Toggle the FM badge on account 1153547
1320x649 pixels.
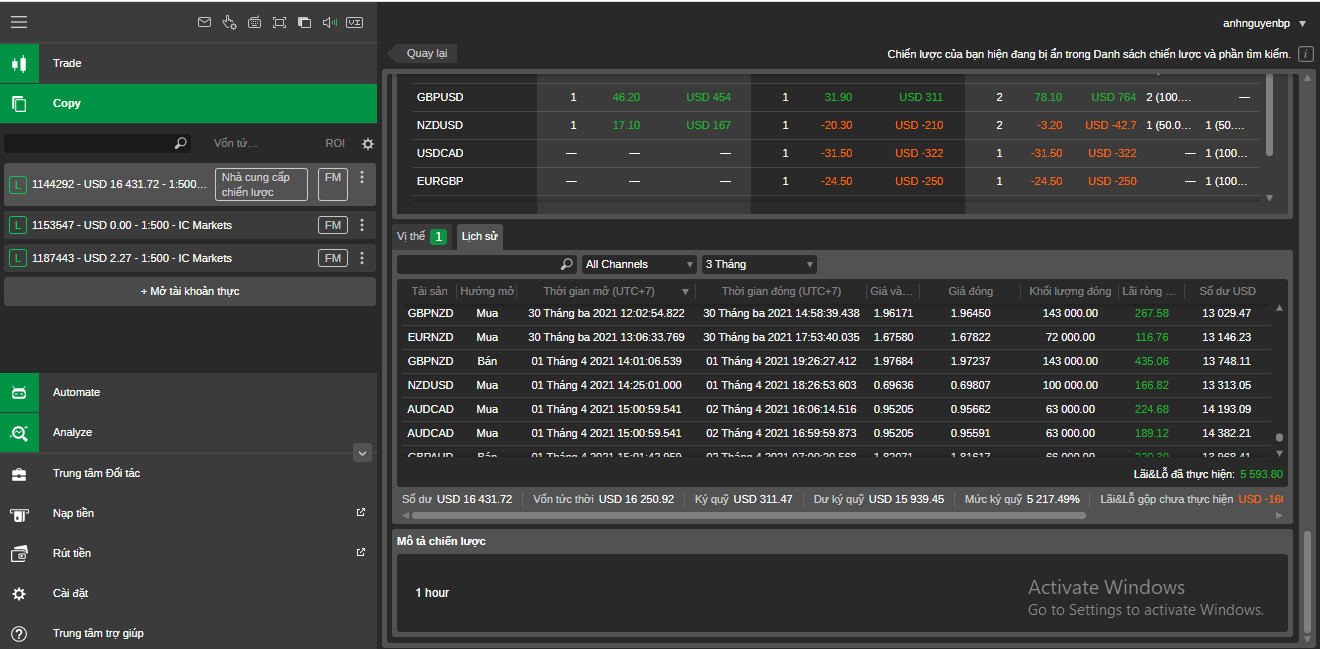(x=332, y=225)
